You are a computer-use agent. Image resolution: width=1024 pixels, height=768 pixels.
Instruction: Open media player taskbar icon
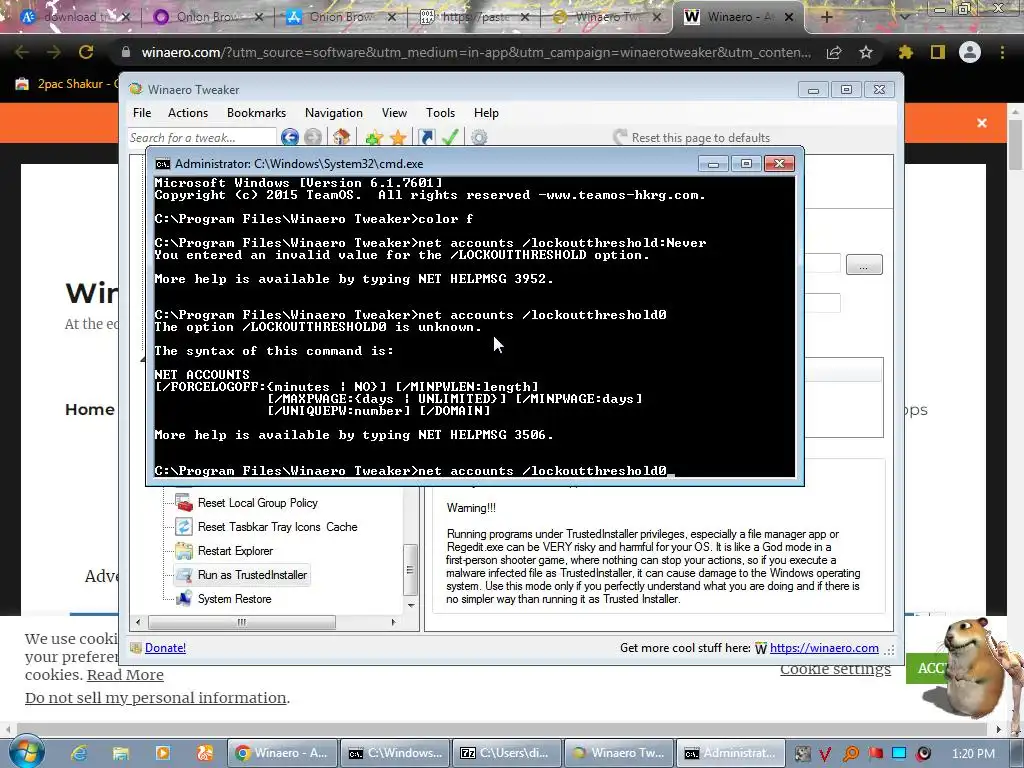point(163,753)
